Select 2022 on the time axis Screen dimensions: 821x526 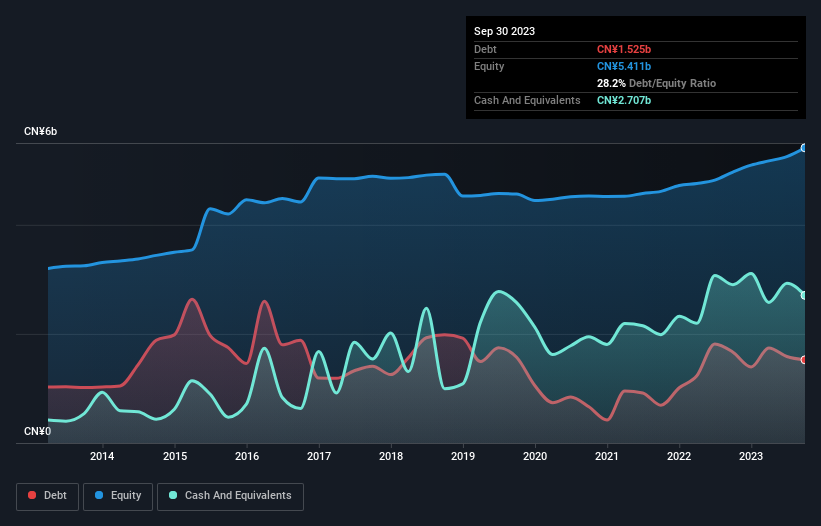click(680, 457)
